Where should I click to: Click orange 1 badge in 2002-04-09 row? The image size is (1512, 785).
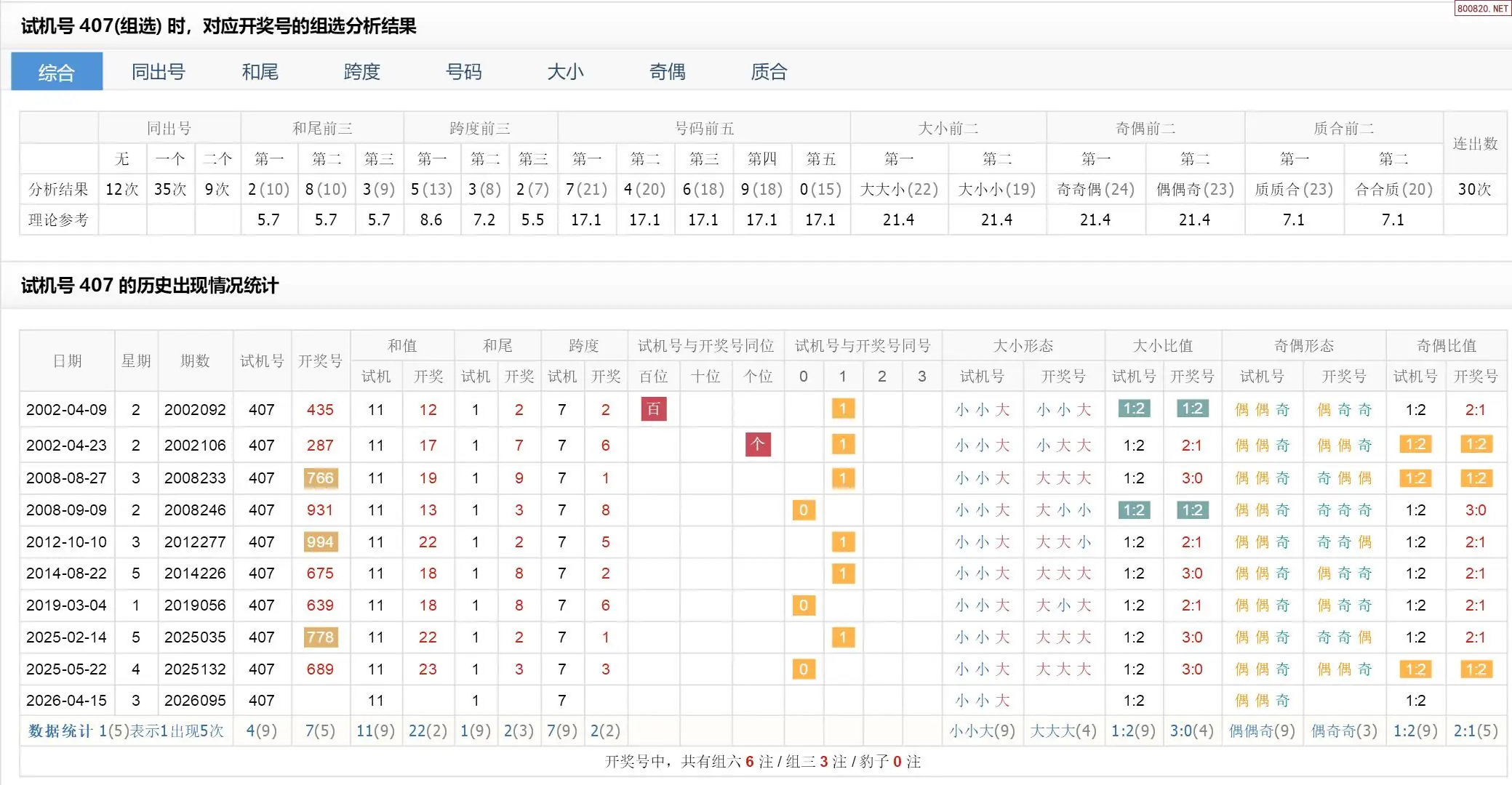(x=842, y=409)
